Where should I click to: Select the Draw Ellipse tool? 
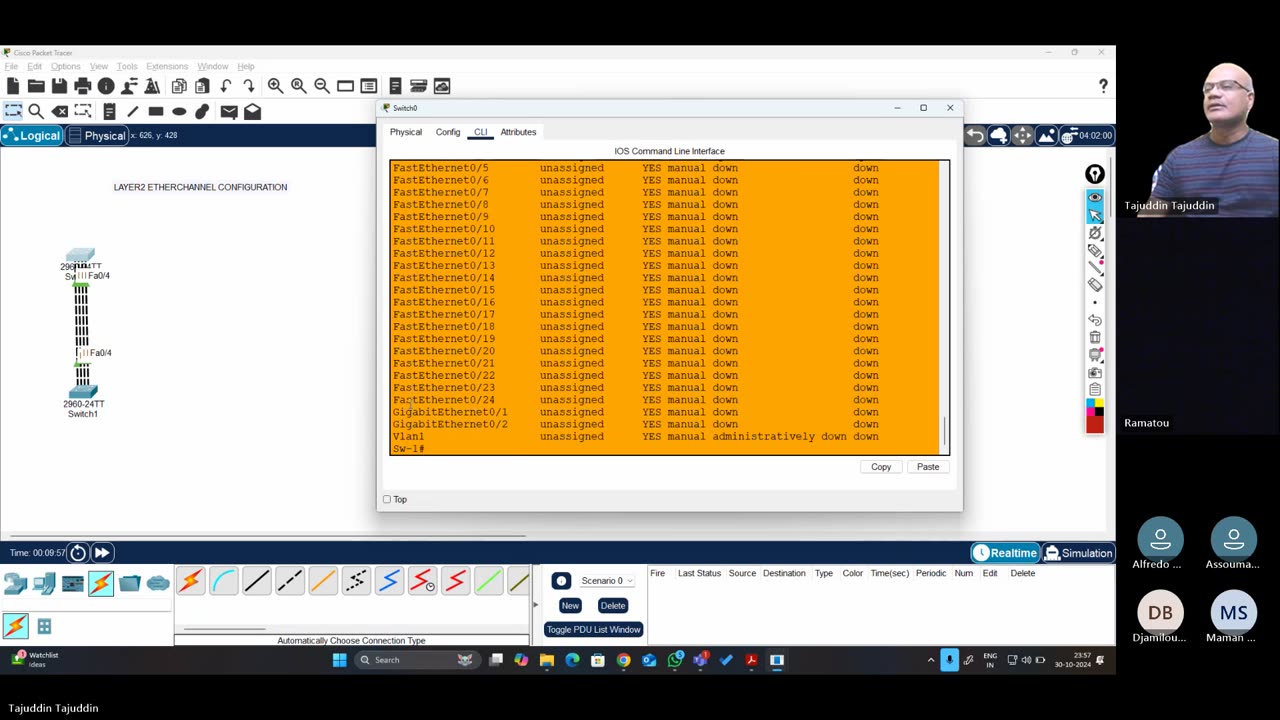[179, 112]
